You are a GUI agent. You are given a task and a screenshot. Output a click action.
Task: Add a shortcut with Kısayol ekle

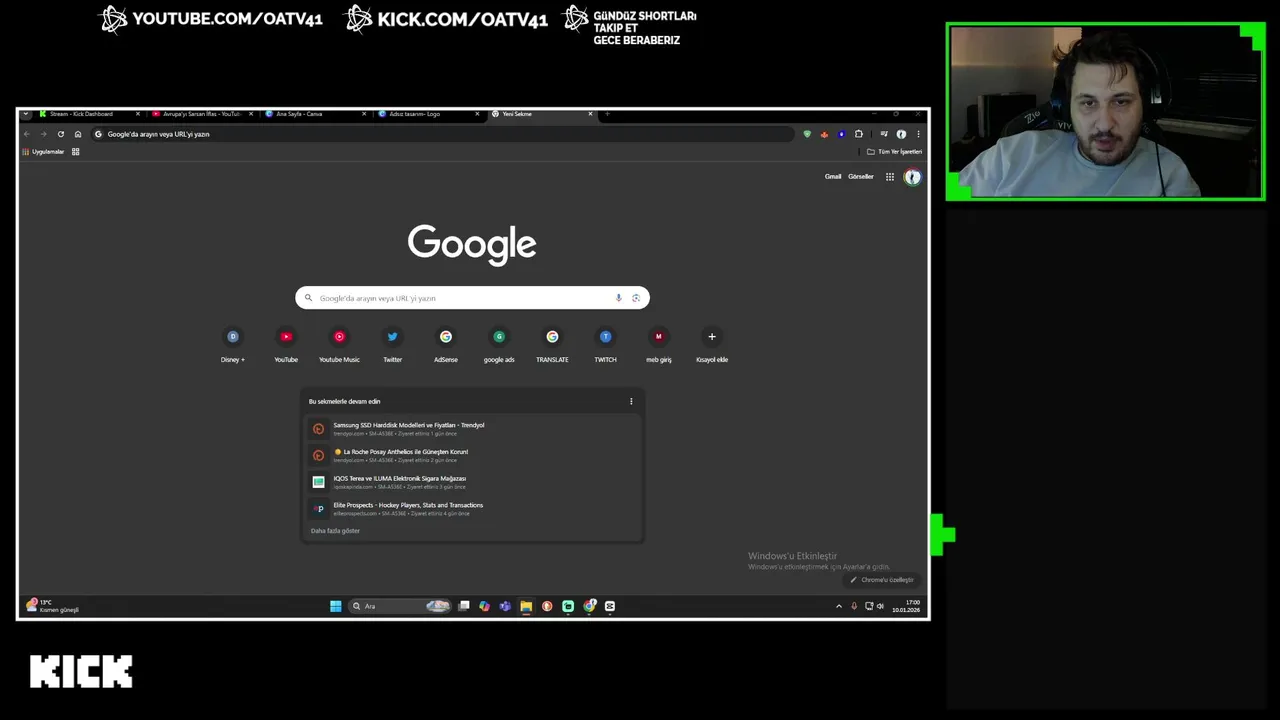coord(712,345)
